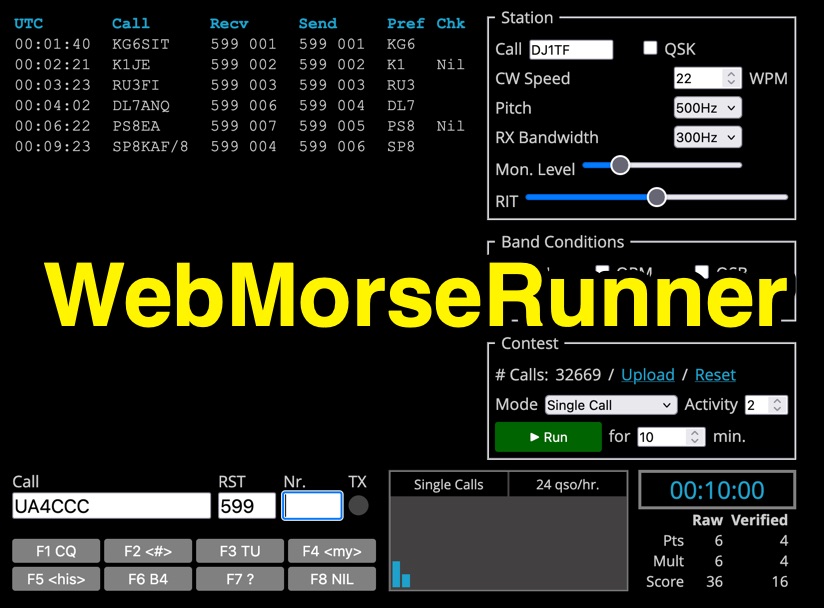Click the Call entry field UA4CCC
This screenshot has width=824, height=608.
click(111, 506)
